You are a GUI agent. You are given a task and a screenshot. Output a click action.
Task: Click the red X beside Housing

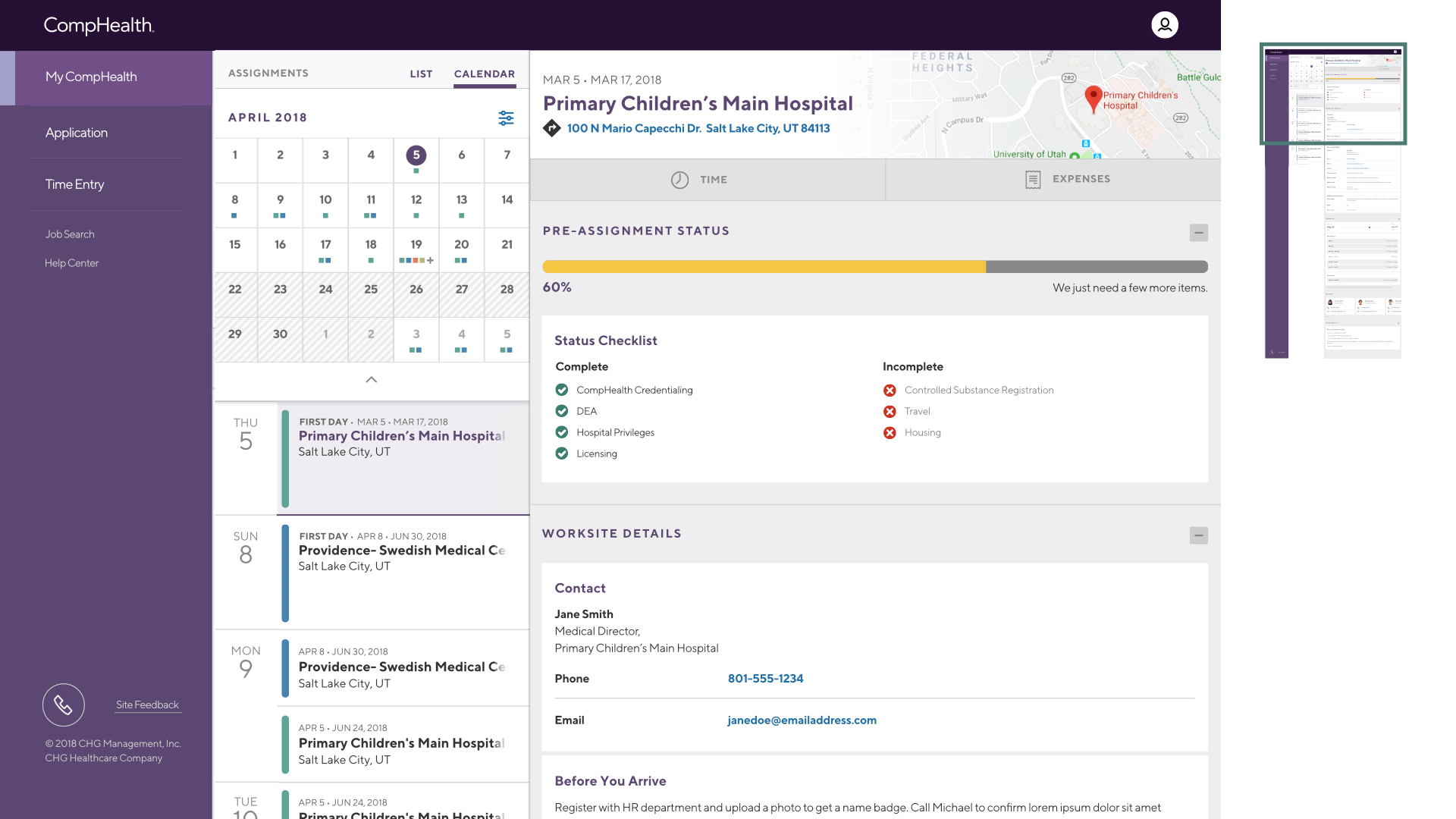890,433
